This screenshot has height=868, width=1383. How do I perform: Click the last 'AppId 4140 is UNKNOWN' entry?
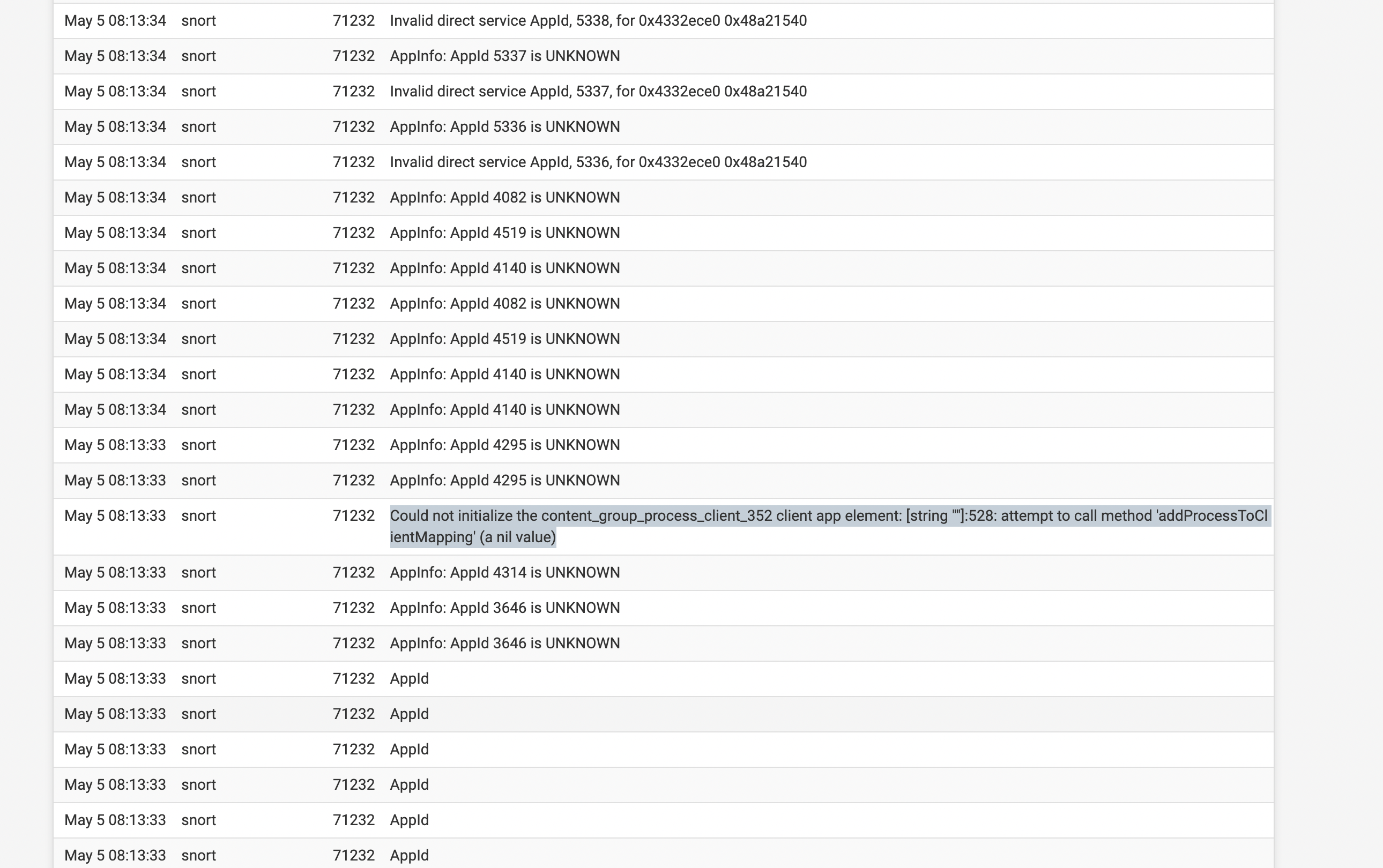tap(504, 410)
